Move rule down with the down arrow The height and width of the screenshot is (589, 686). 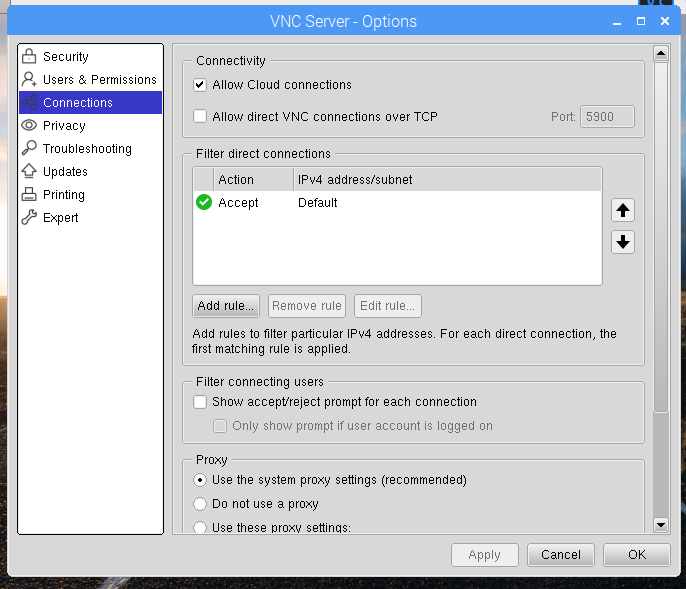tap(623, 242)
